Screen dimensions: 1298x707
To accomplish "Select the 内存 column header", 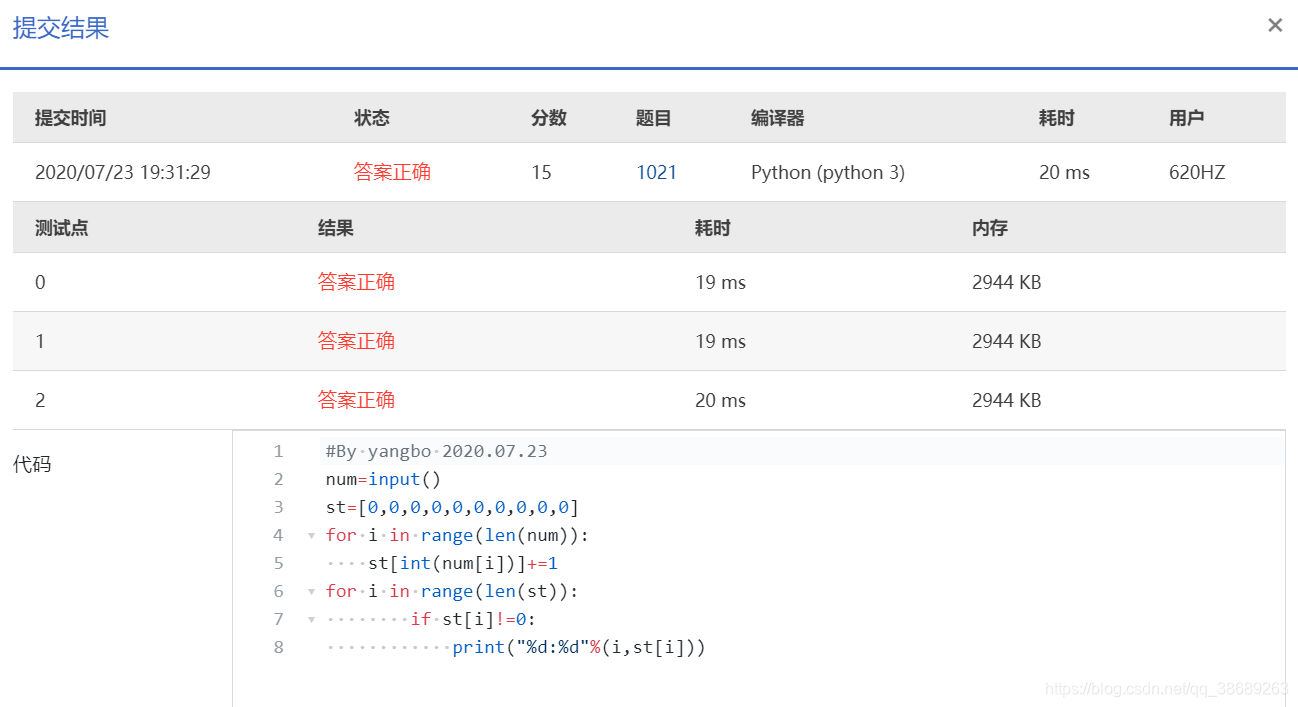I will 989,228.
